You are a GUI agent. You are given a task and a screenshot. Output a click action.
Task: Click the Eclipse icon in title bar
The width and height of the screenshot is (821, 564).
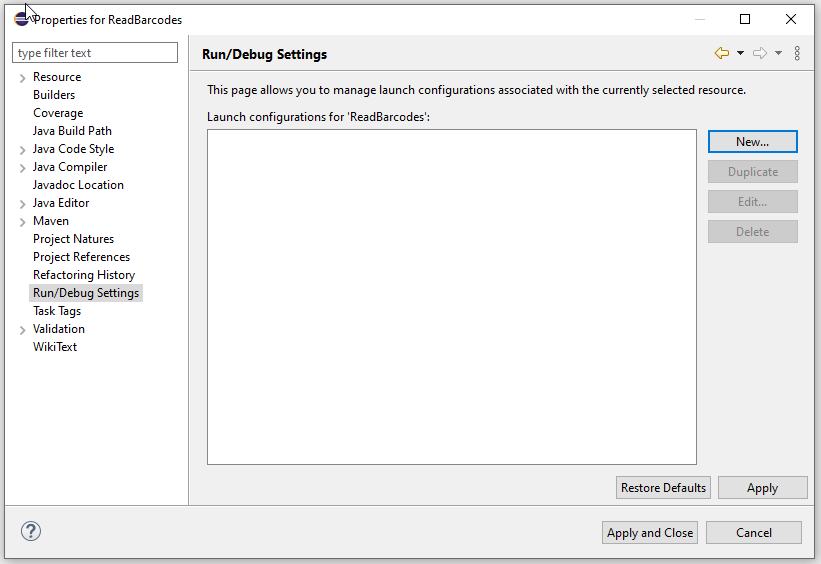click(x=21, y=19)
